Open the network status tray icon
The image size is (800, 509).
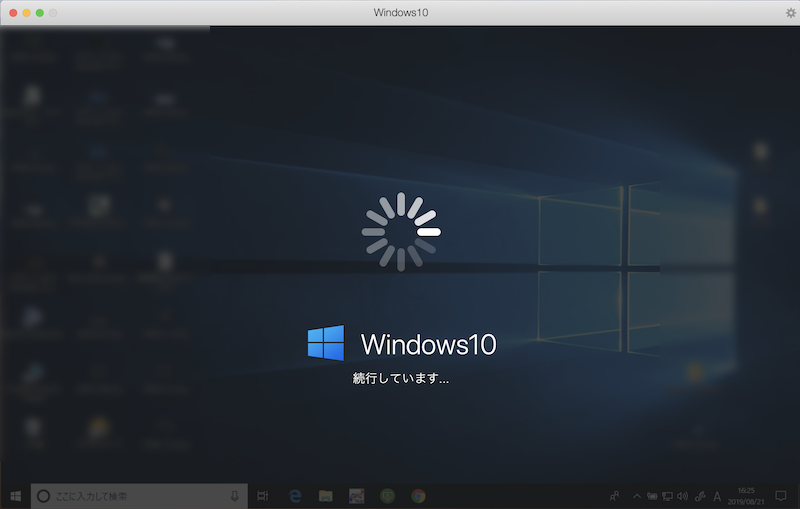pos(667,496)
